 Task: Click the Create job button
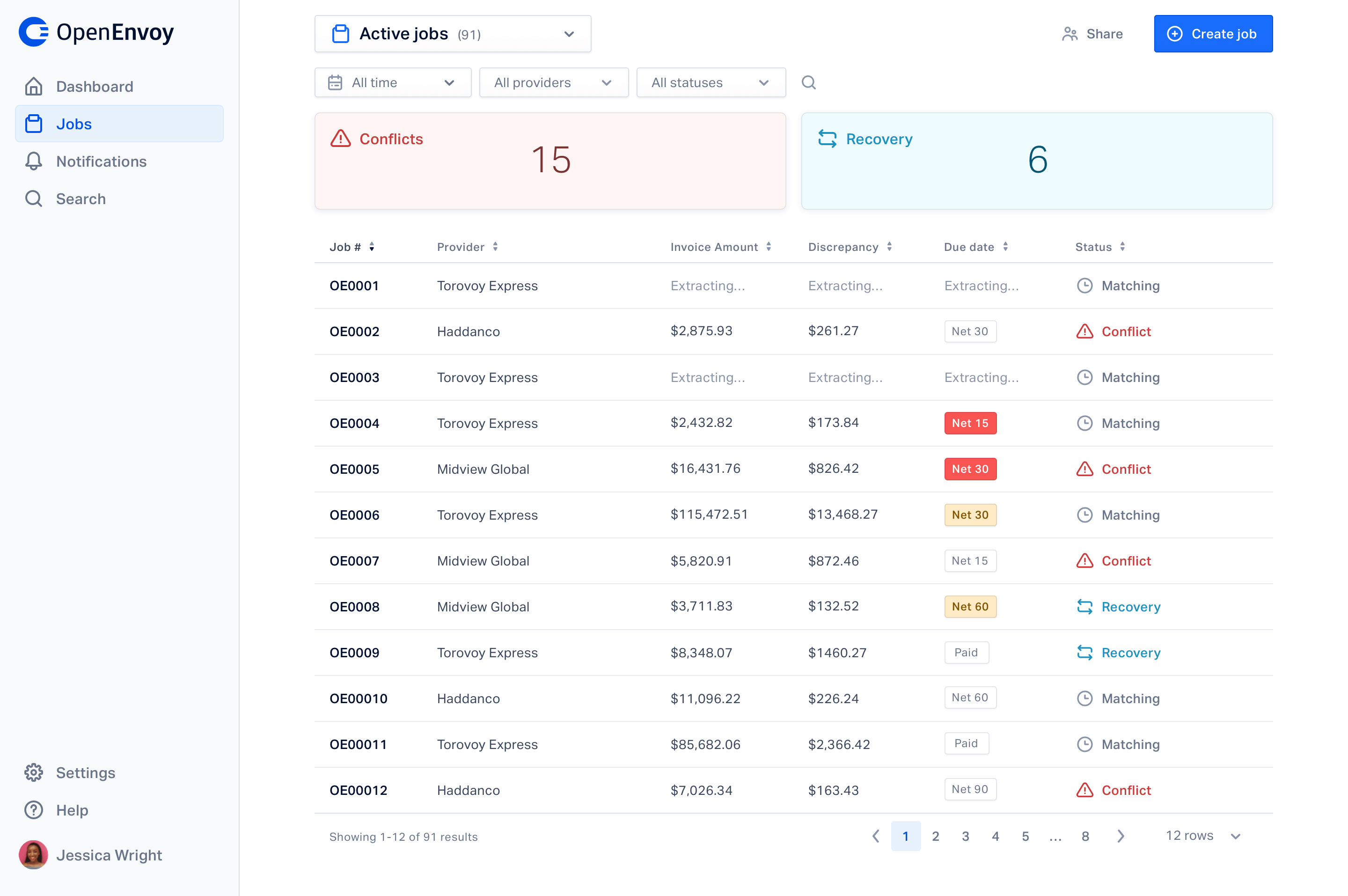pos(1213,34)
